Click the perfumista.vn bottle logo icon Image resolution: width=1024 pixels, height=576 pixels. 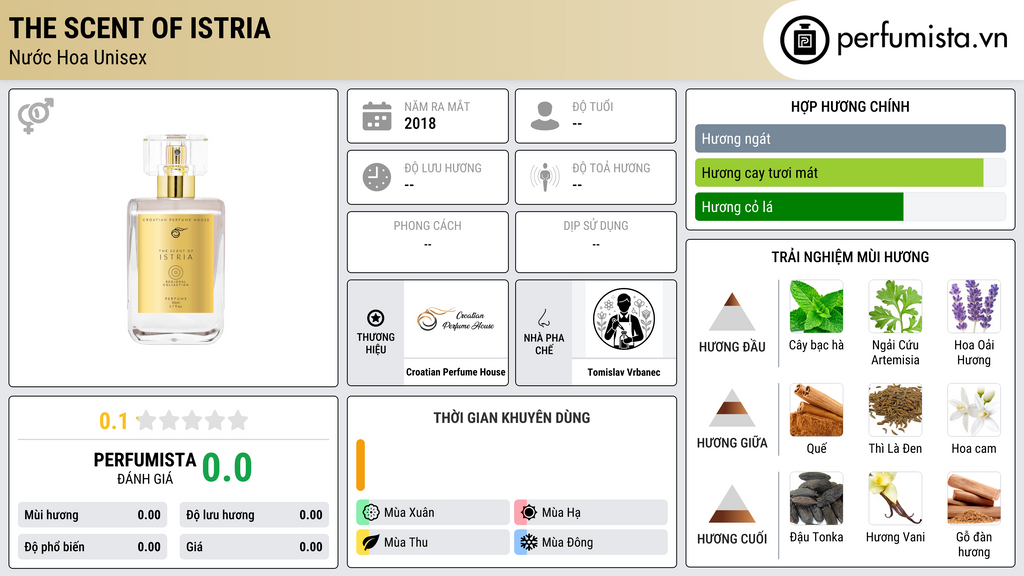(x=804, y=40)
